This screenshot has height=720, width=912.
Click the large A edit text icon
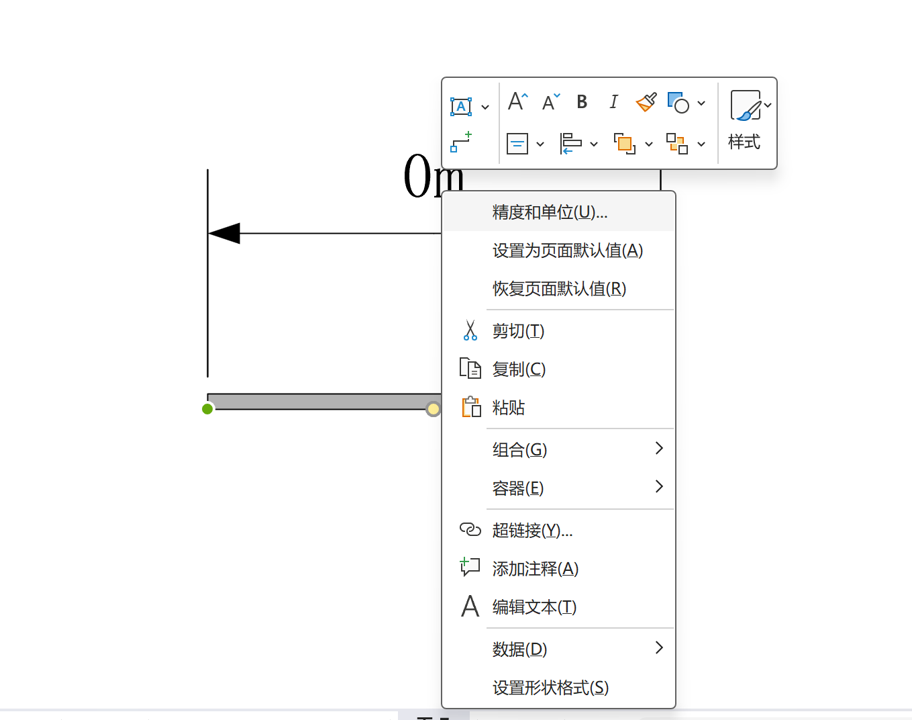click(x=470, y=606)
